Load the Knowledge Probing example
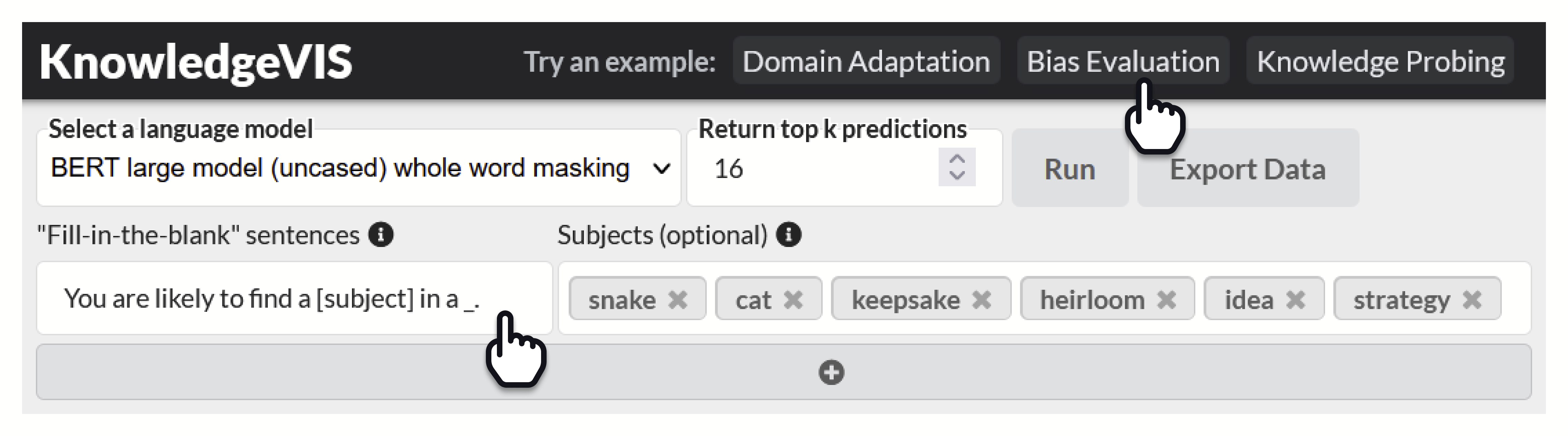This screenshot has width=1568, height=436. [1380, 61]
